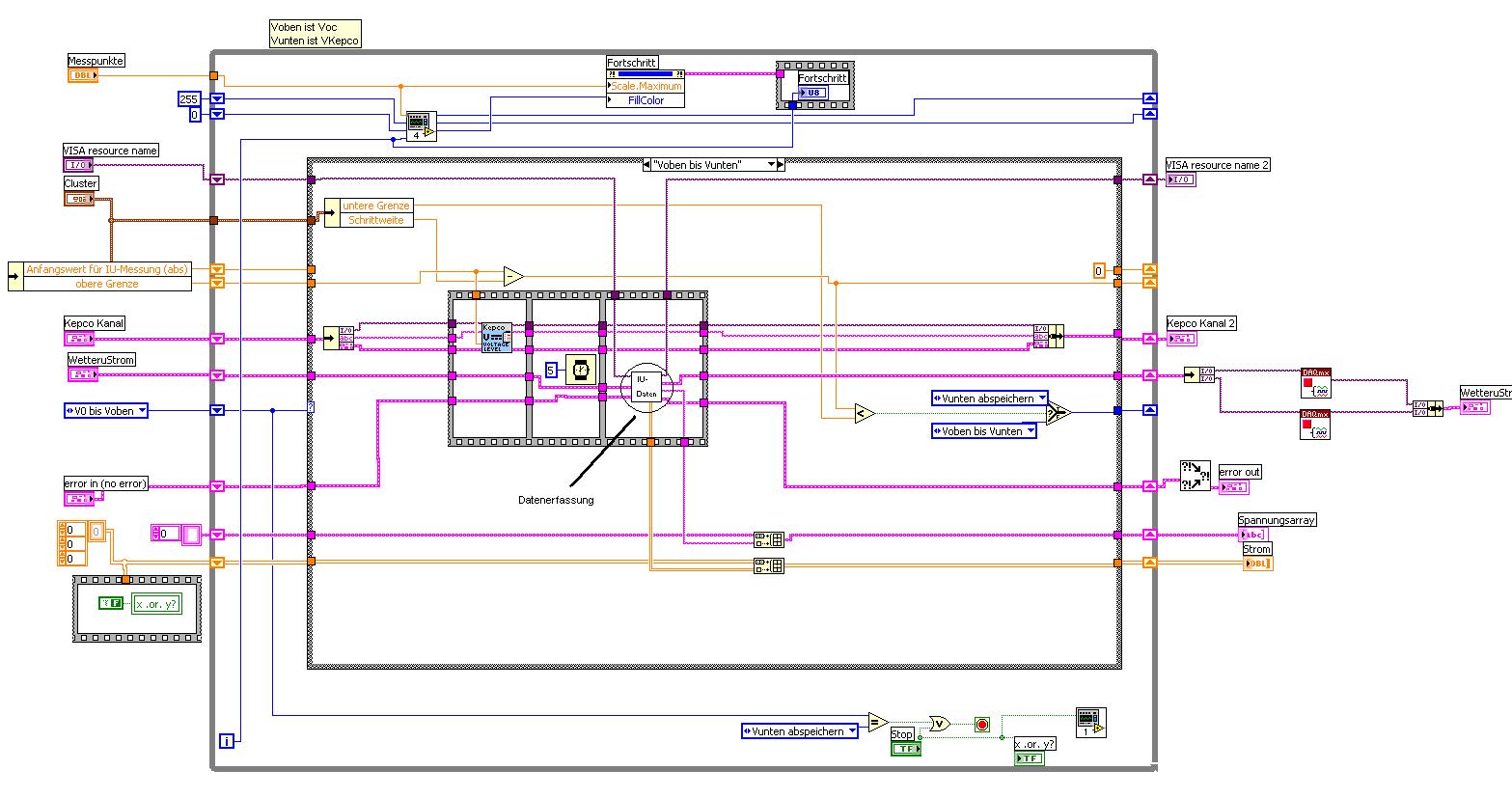Click the blue numeric constant 0 below 255
1512x798 pixels.
click(194, 115)
